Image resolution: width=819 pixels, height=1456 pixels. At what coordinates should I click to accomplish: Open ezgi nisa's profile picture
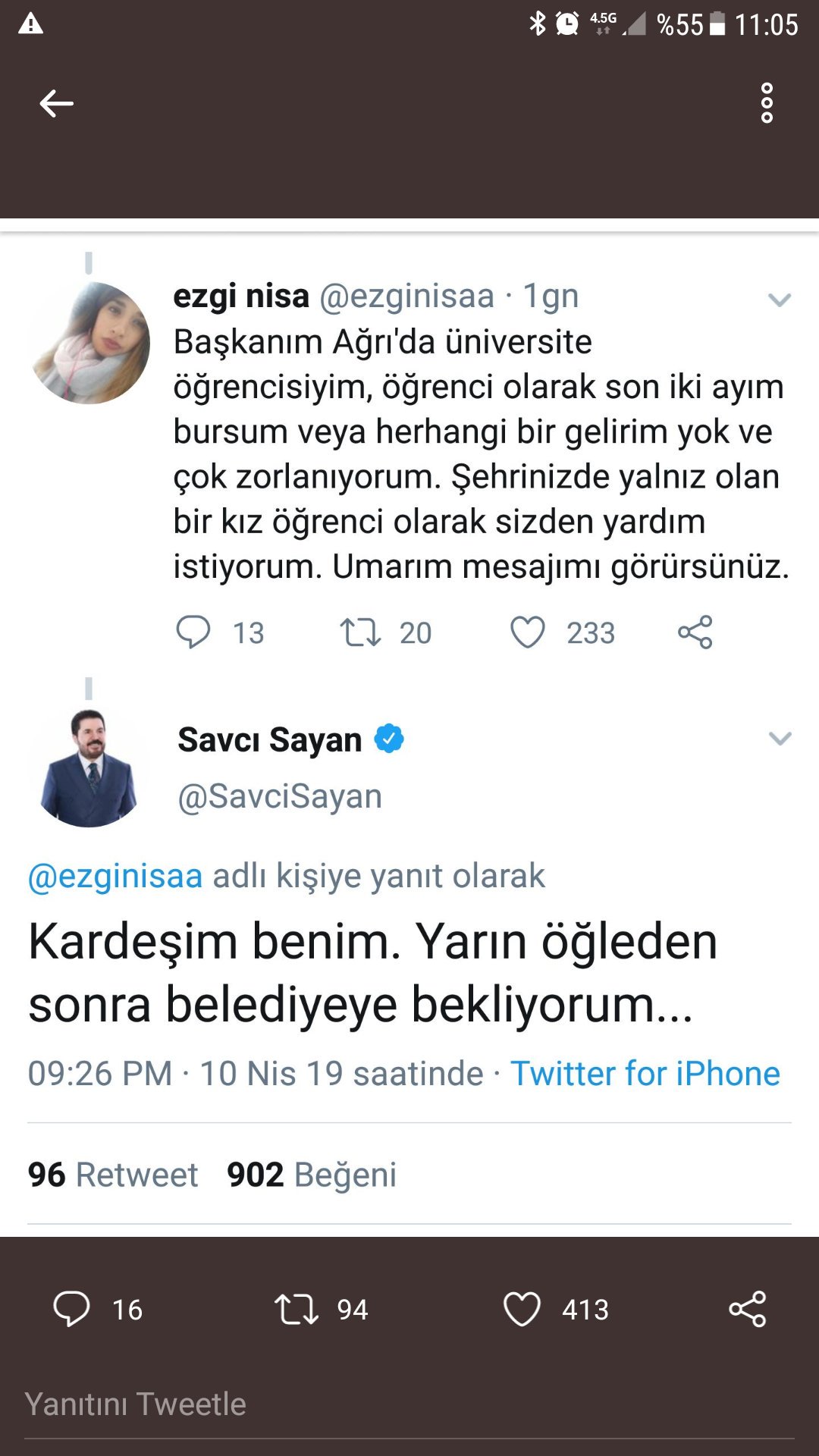pyautogui.click(x=89, y=343)
